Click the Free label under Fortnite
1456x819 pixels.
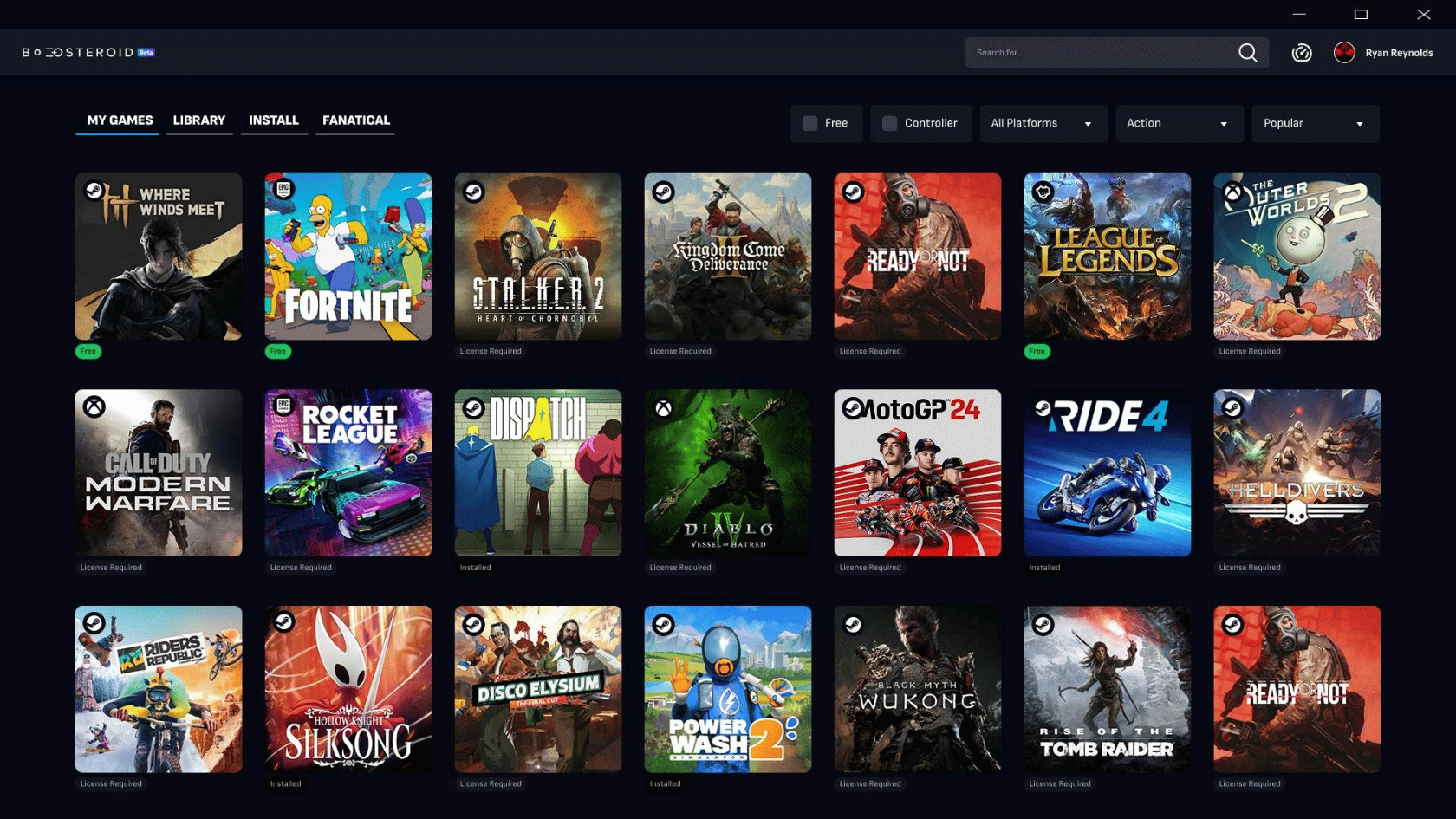pyautogui.click(x=278, y=351)
